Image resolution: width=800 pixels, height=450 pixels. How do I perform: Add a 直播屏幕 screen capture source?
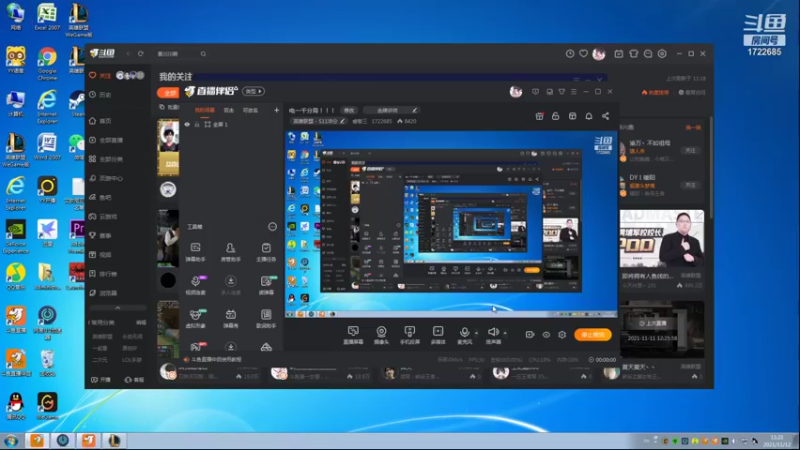click(x=353, y=335)
